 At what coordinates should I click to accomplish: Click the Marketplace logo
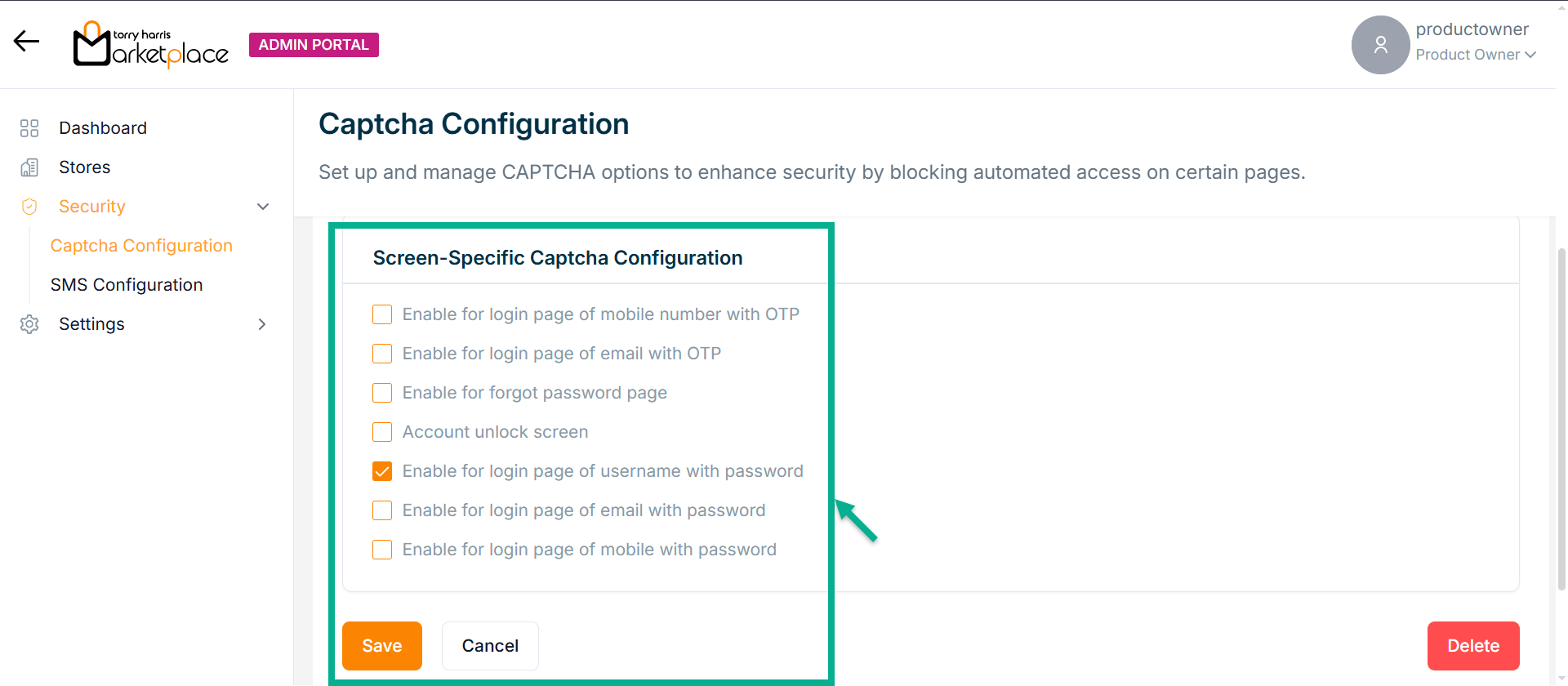(x=151, y=45)
